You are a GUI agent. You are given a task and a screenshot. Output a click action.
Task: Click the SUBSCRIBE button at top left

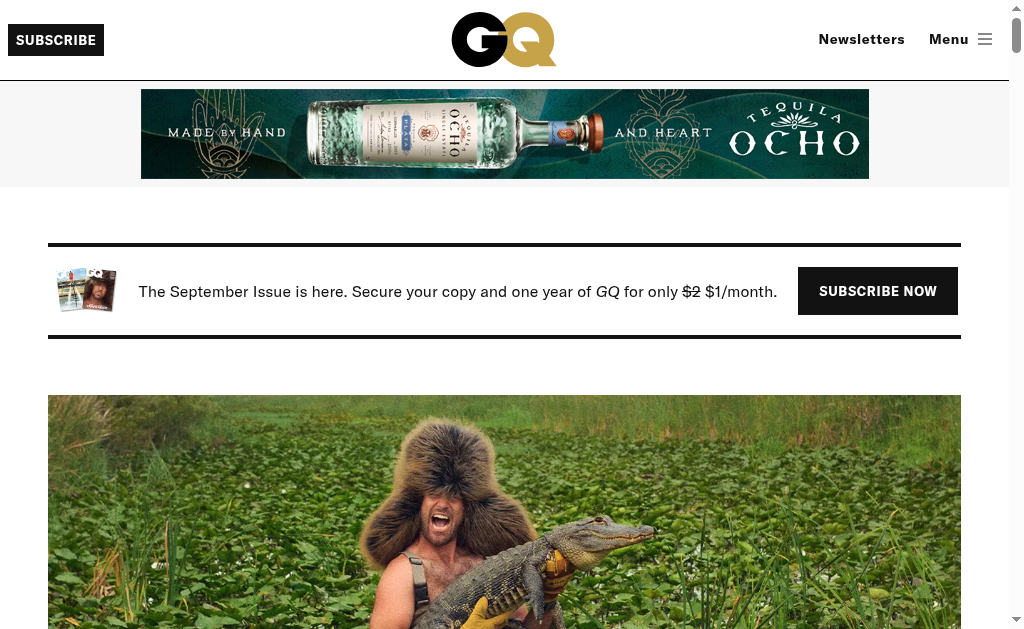point(56,40)
